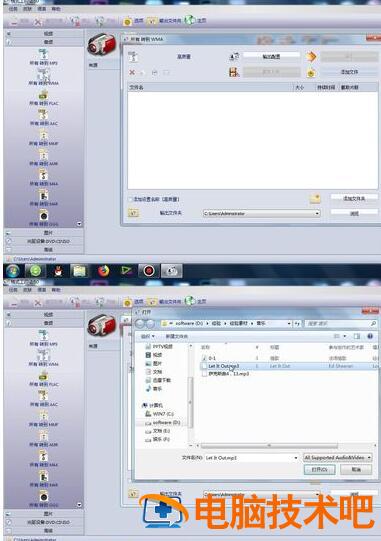
Task: Open the All Supported Audio&Video filter dropdown
Action: click(338, 458)
